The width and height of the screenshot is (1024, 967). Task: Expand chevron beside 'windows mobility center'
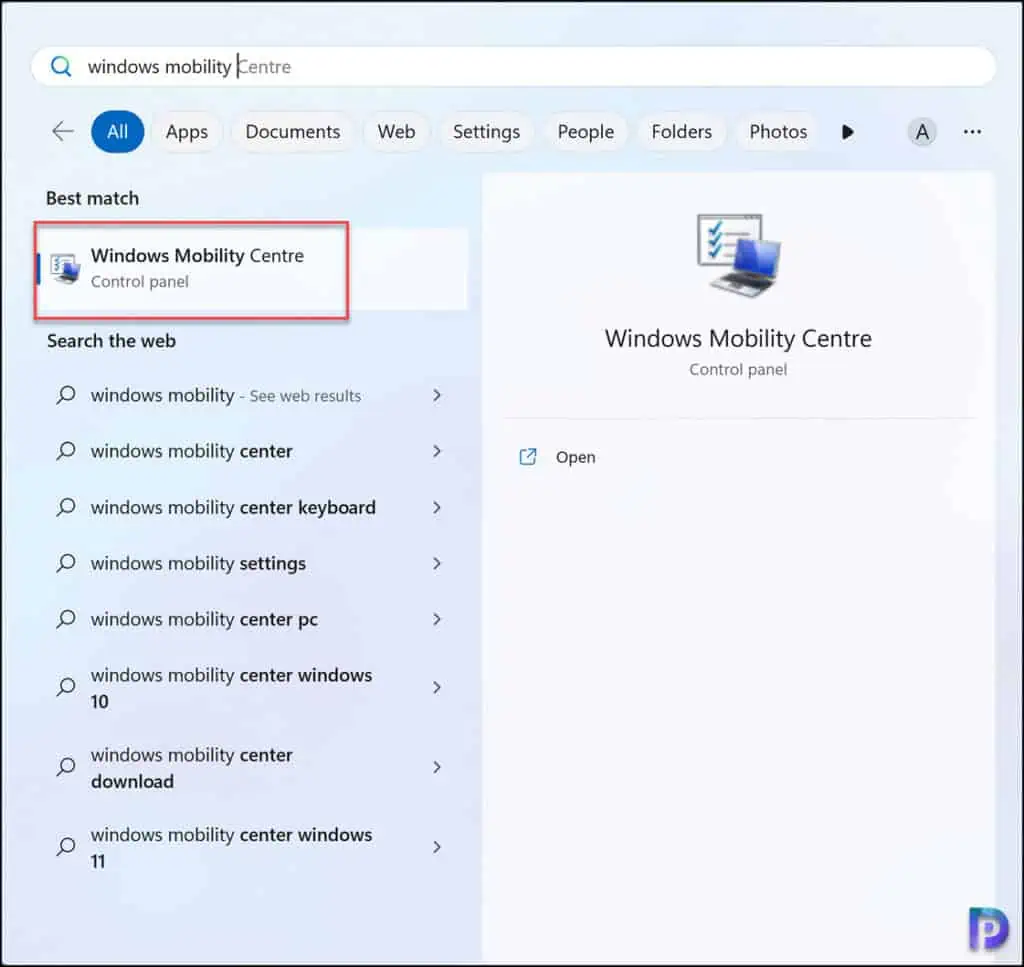point(437,451)
